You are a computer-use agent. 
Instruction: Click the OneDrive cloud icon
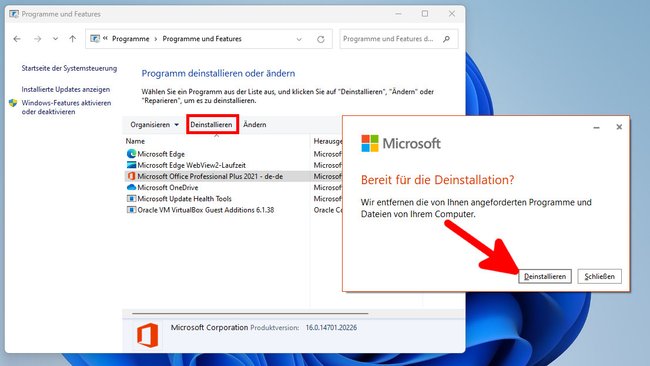point(131,187)
